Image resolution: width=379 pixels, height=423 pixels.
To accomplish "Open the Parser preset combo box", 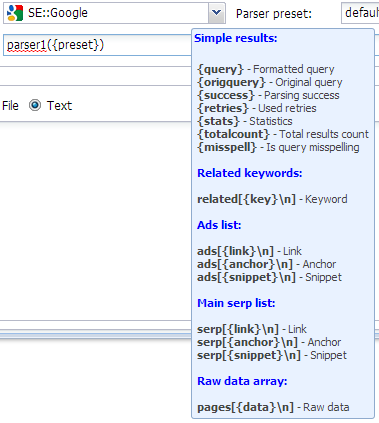I will click(360, 13).
